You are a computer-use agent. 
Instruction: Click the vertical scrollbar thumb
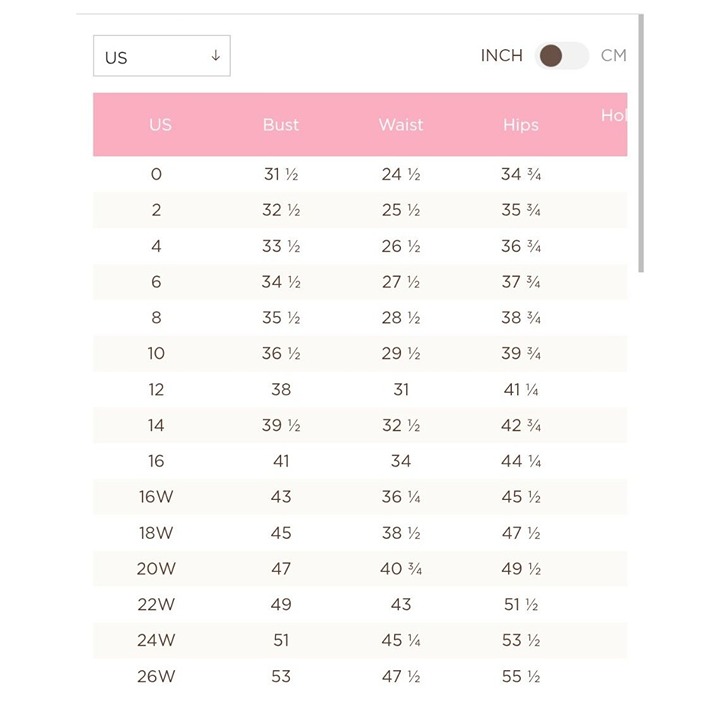[641, 143]
